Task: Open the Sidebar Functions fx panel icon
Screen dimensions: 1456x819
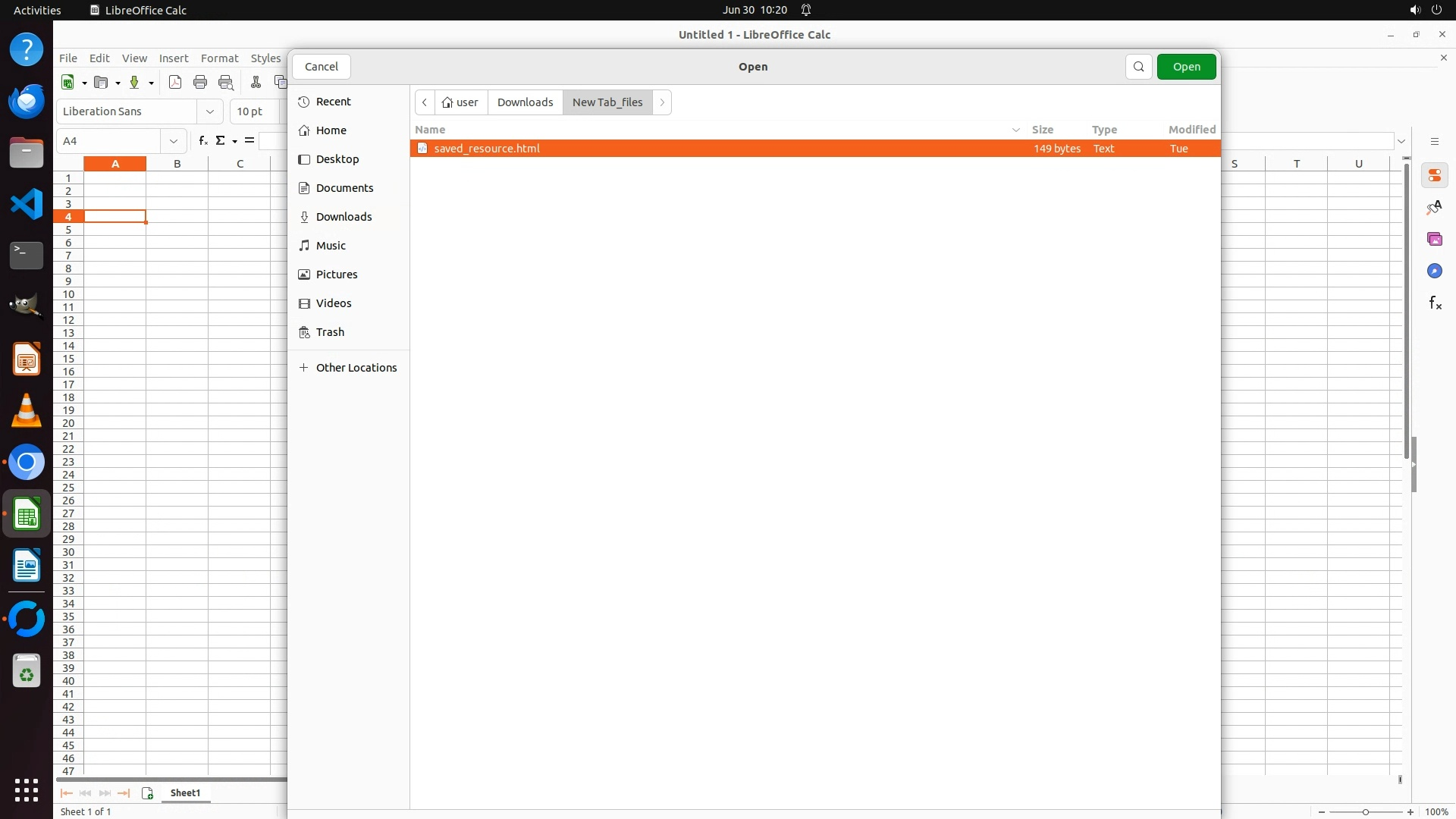Action: 1435,303
